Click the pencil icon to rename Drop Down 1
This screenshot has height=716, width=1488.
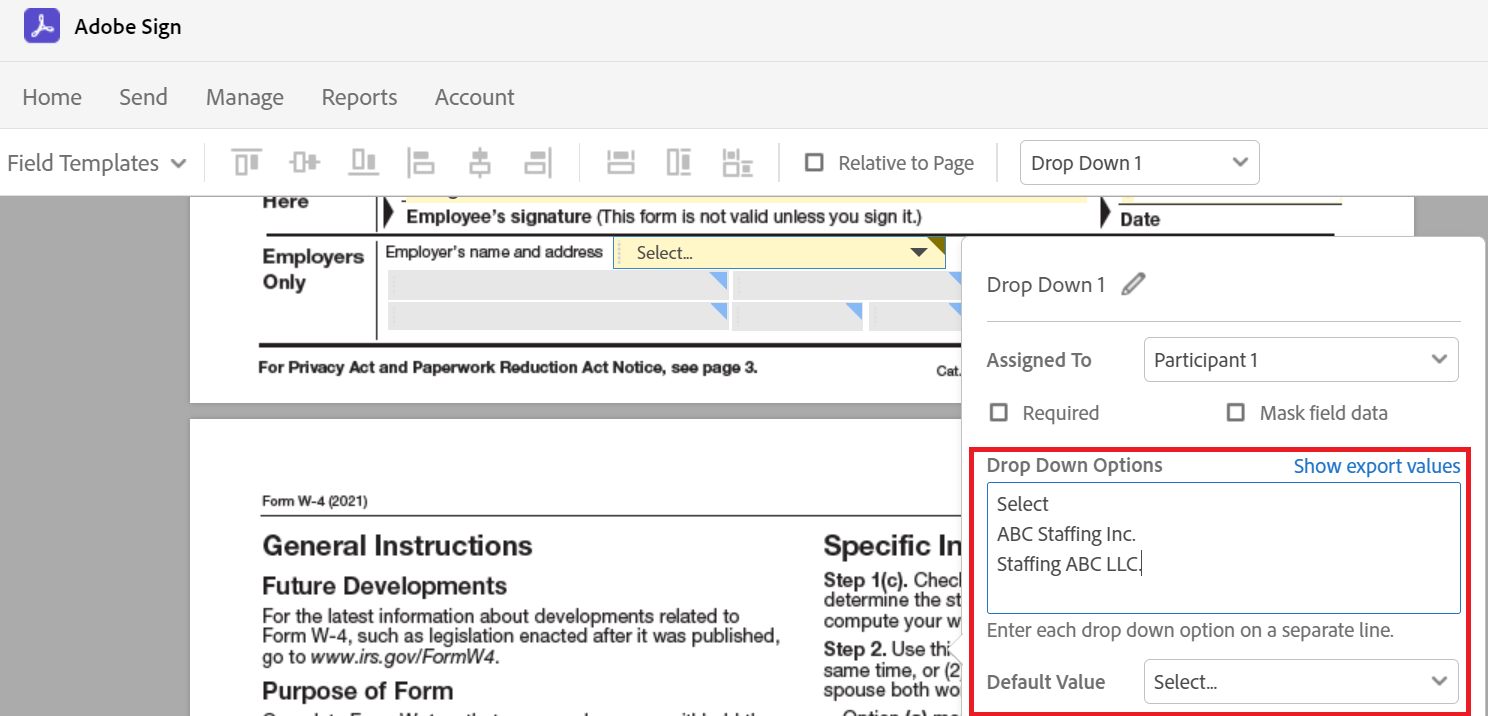(x=1133, y=285)
